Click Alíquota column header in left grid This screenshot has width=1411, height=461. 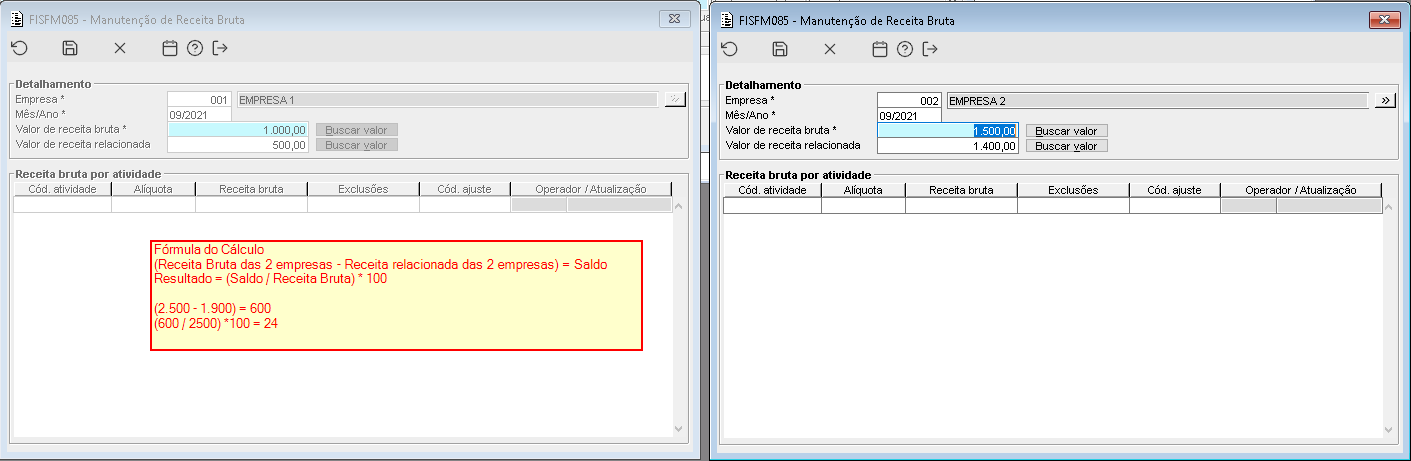[153, 188]
